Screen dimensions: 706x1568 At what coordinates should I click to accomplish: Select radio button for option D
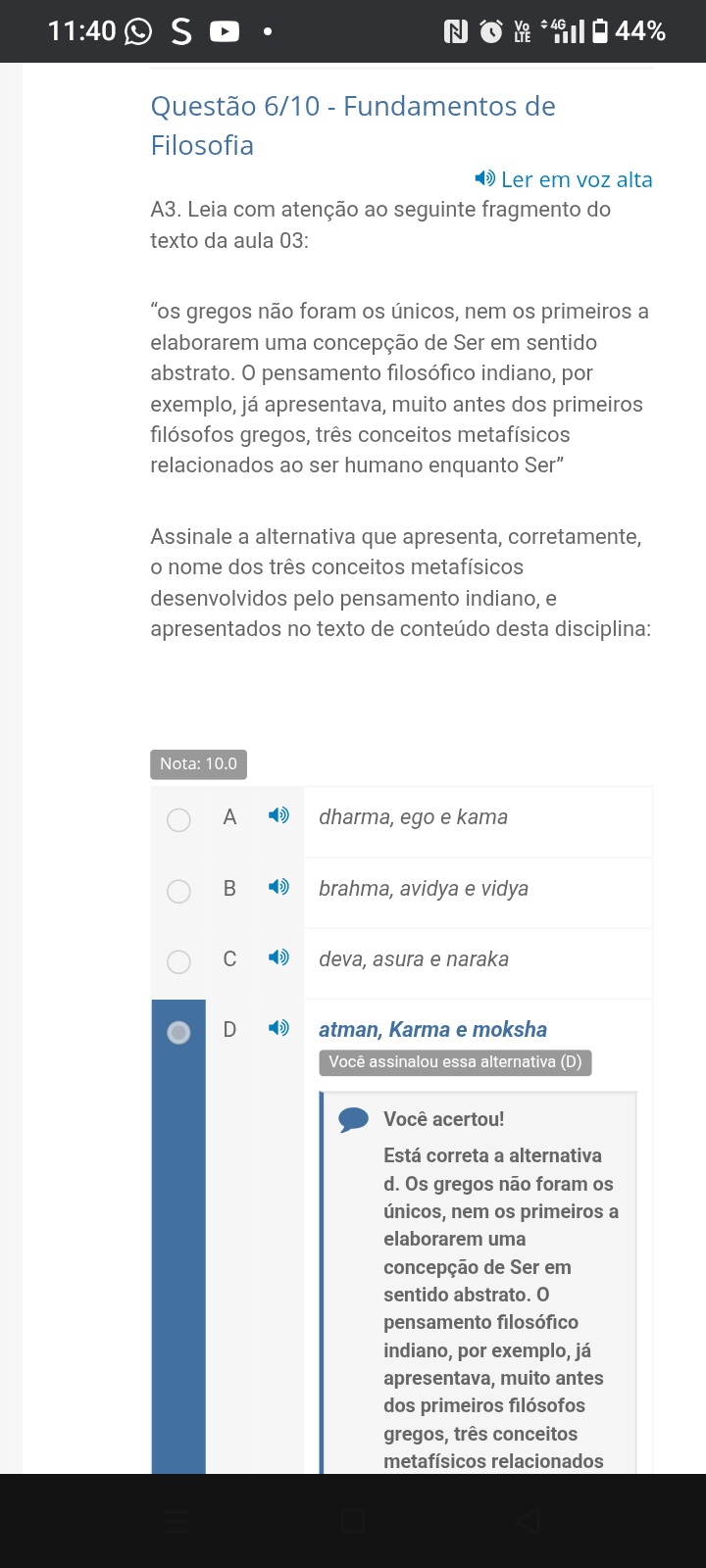[178, 1032]
